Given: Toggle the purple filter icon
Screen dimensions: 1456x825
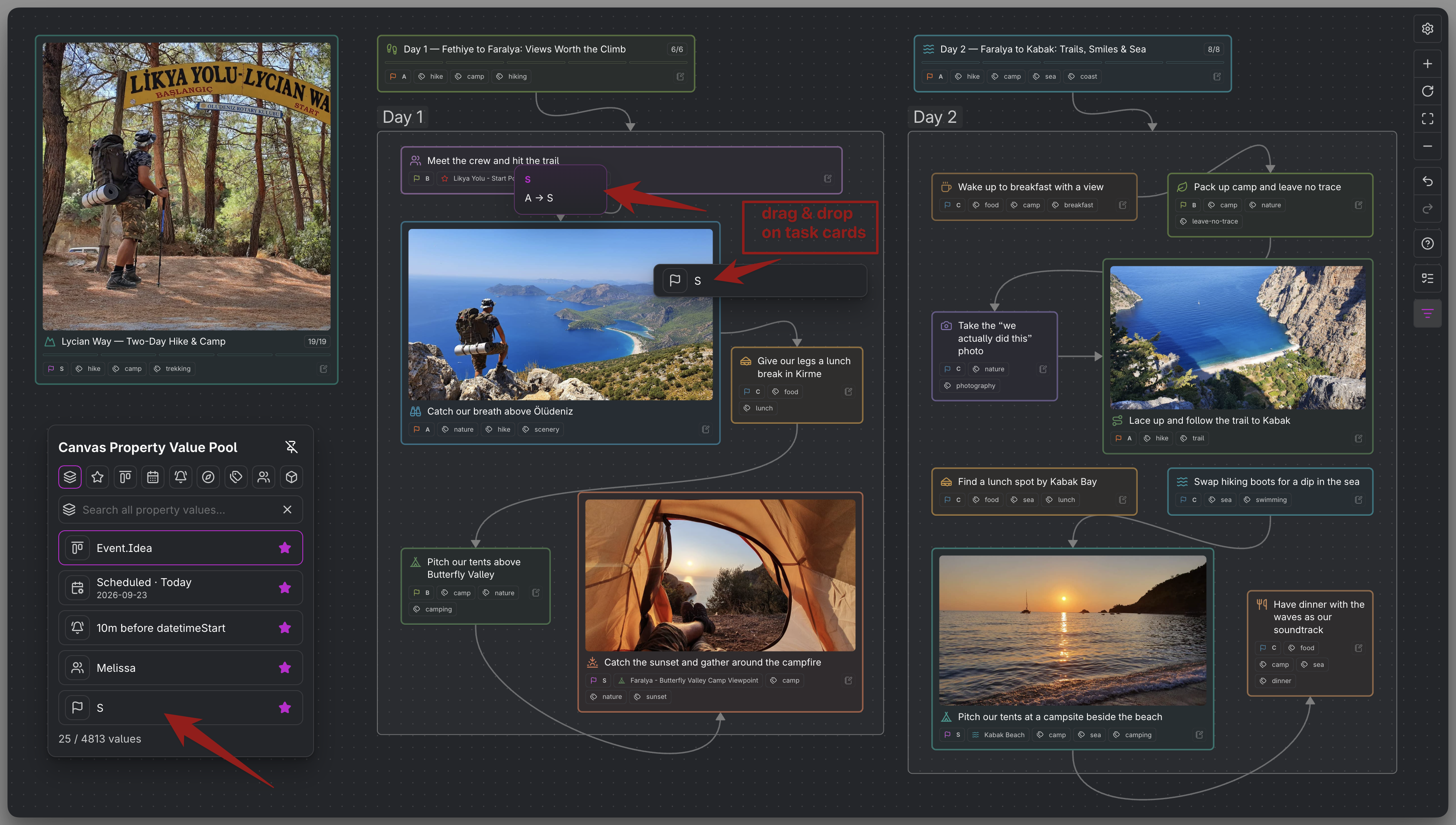Looking at the screenshot, I should click(1427, 313).
